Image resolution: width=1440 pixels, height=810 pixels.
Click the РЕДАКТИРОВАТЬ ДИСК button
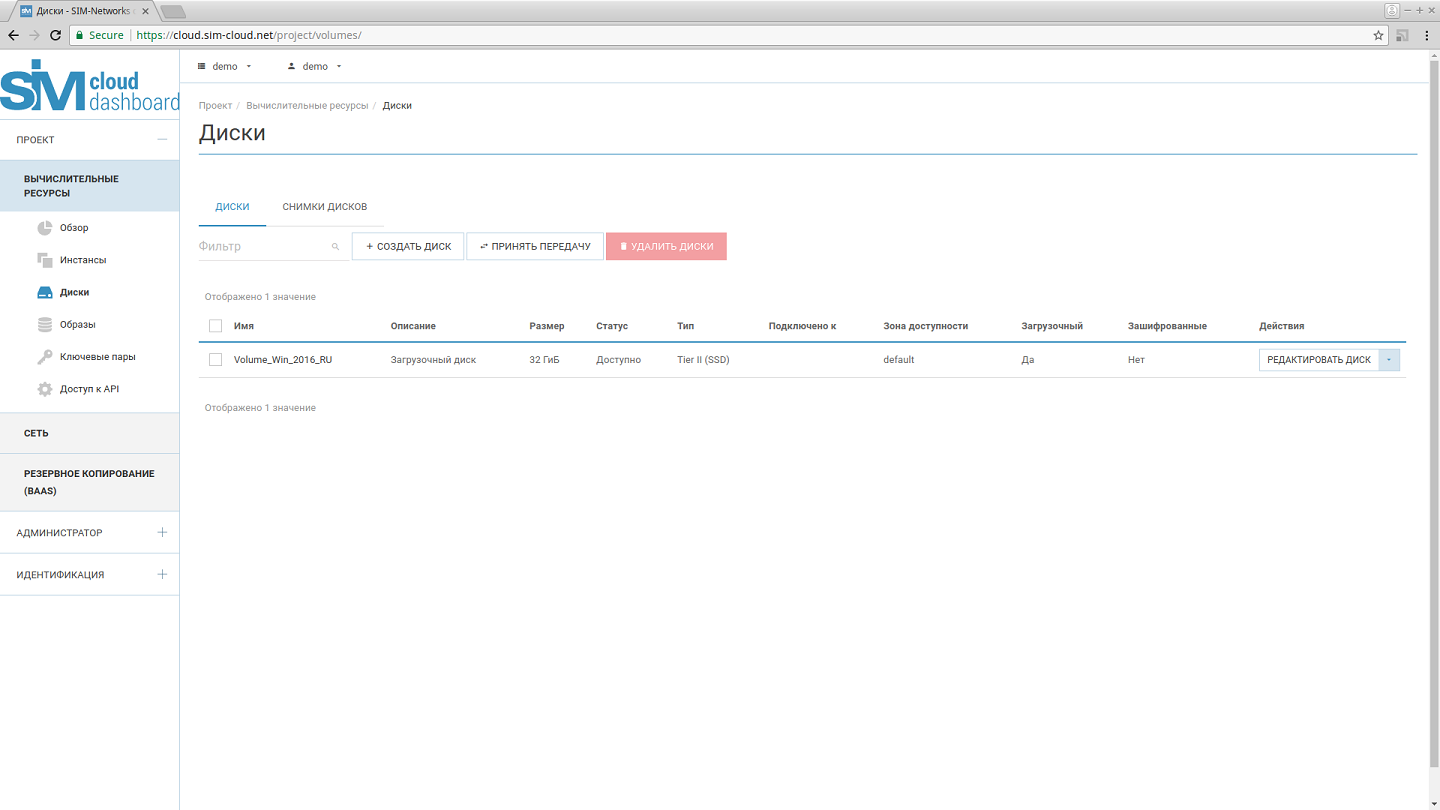click(1319, 360)
